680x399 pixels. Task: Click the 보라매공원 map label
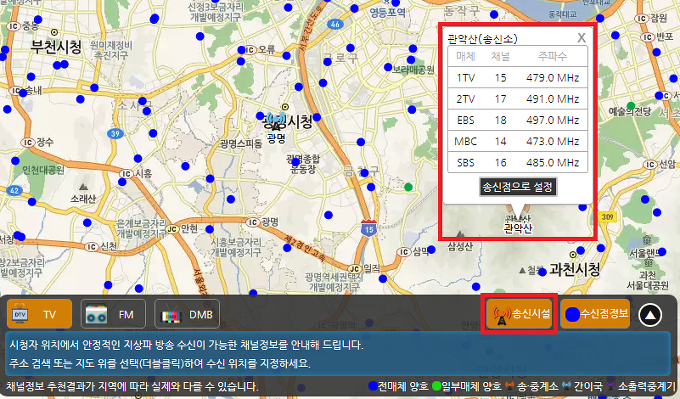point(413,69)
